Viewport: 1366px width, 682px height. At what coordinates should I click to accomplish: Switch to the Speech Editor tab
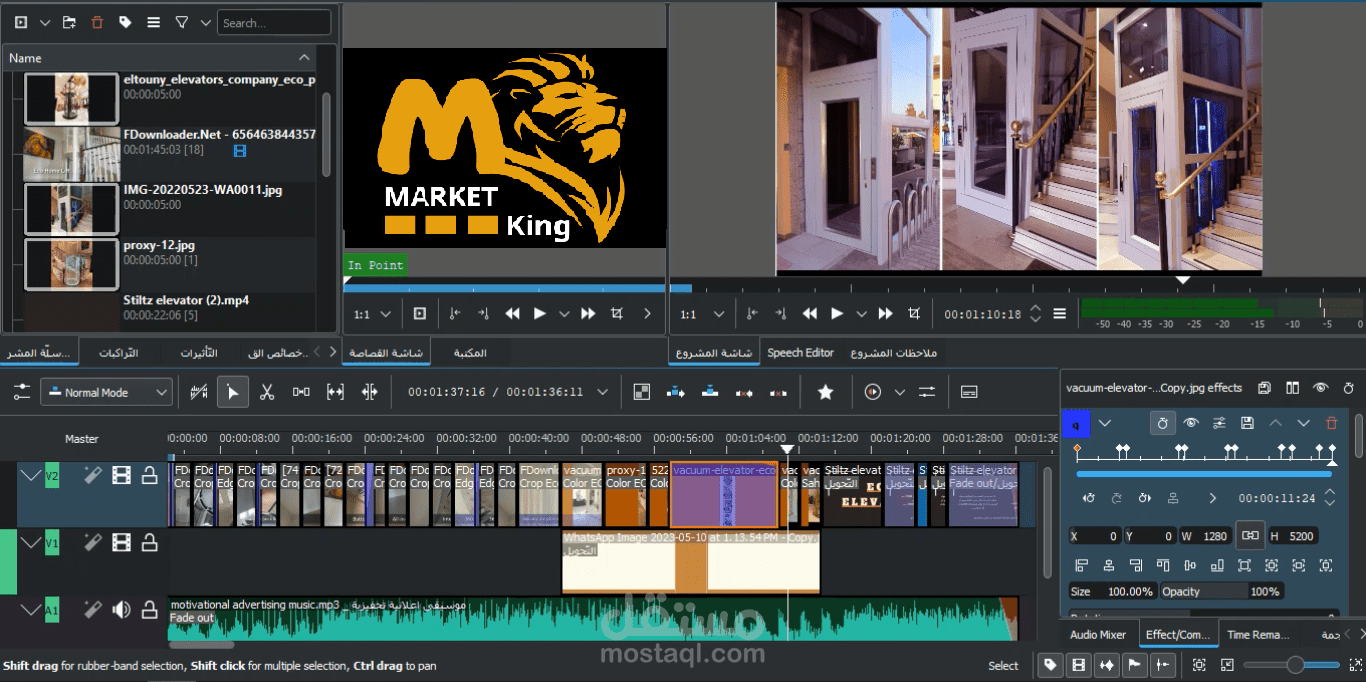[800, 353]
